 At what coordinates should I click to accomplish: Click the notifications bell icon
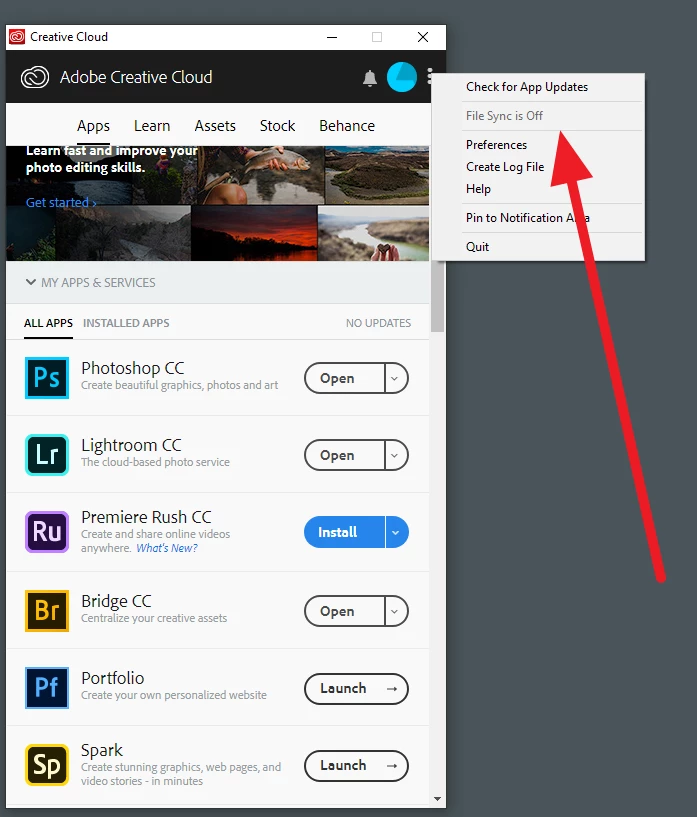pyautogui.click(x=370, y=78)
